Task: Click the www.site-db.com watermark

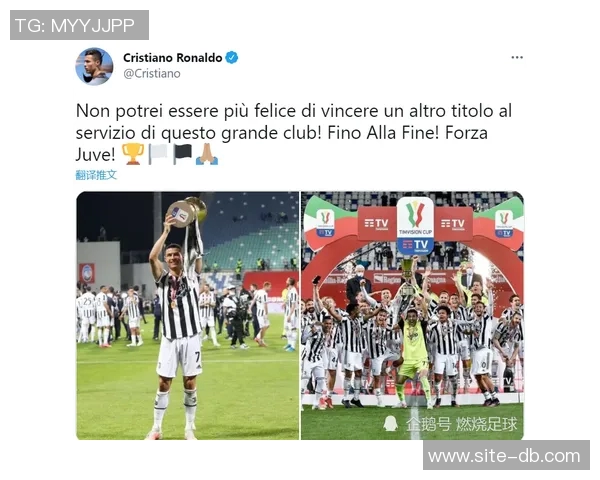Action: (x=506, y=456)
